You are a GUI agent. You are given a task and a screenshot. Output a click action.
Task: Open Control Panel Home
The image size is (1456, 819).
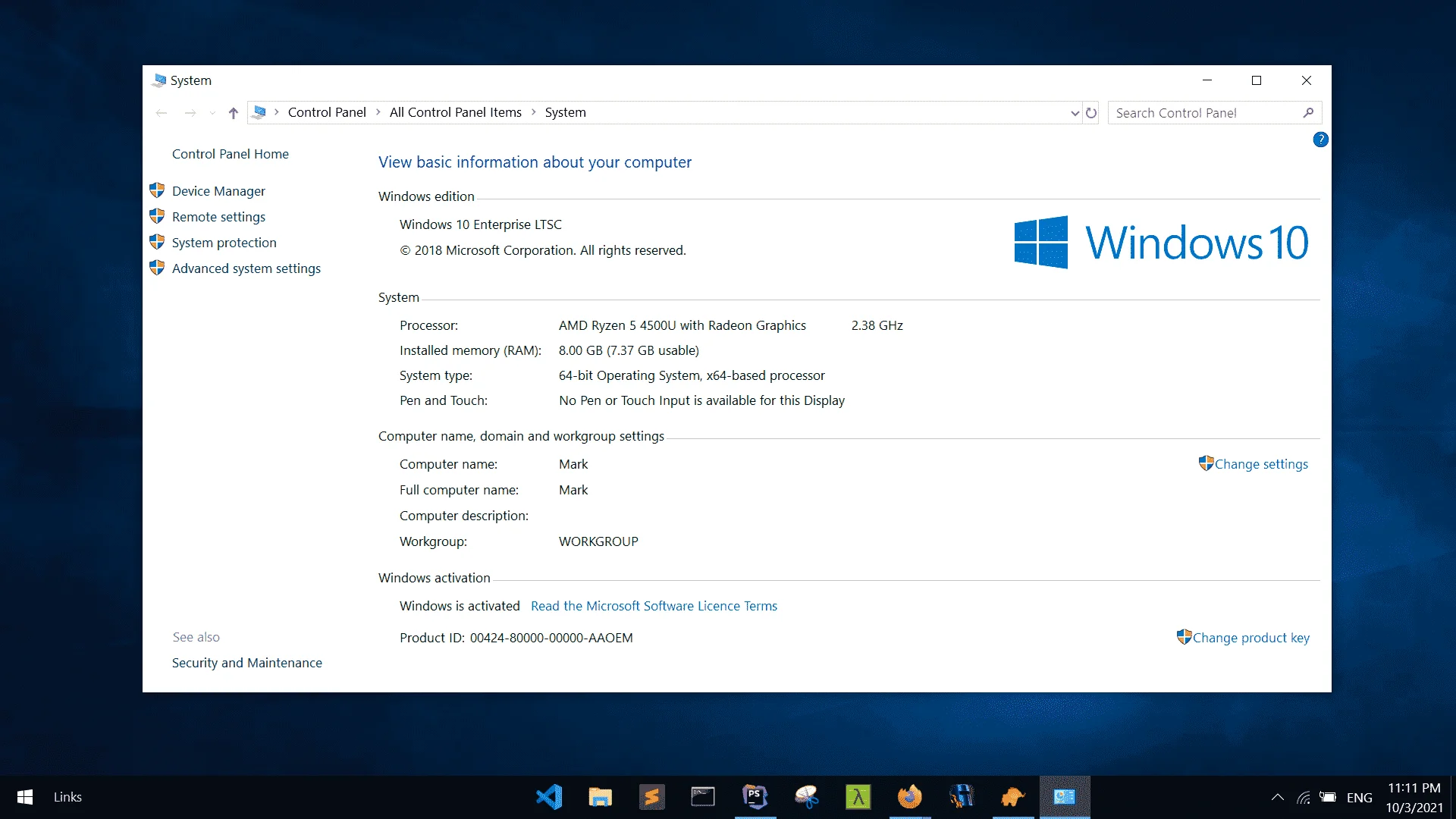(231, 154)
